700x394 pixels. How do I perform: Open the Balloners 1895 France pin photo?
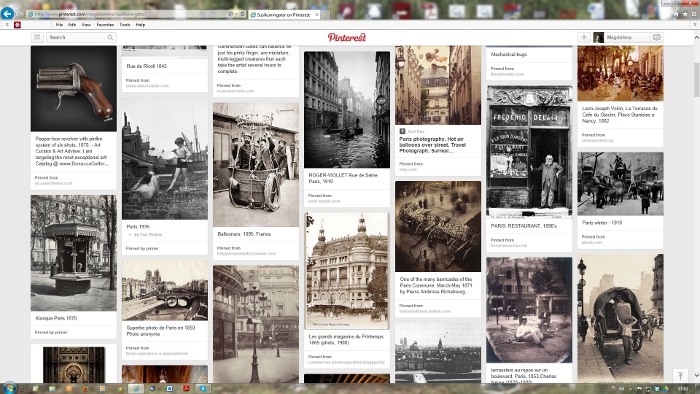256,165
